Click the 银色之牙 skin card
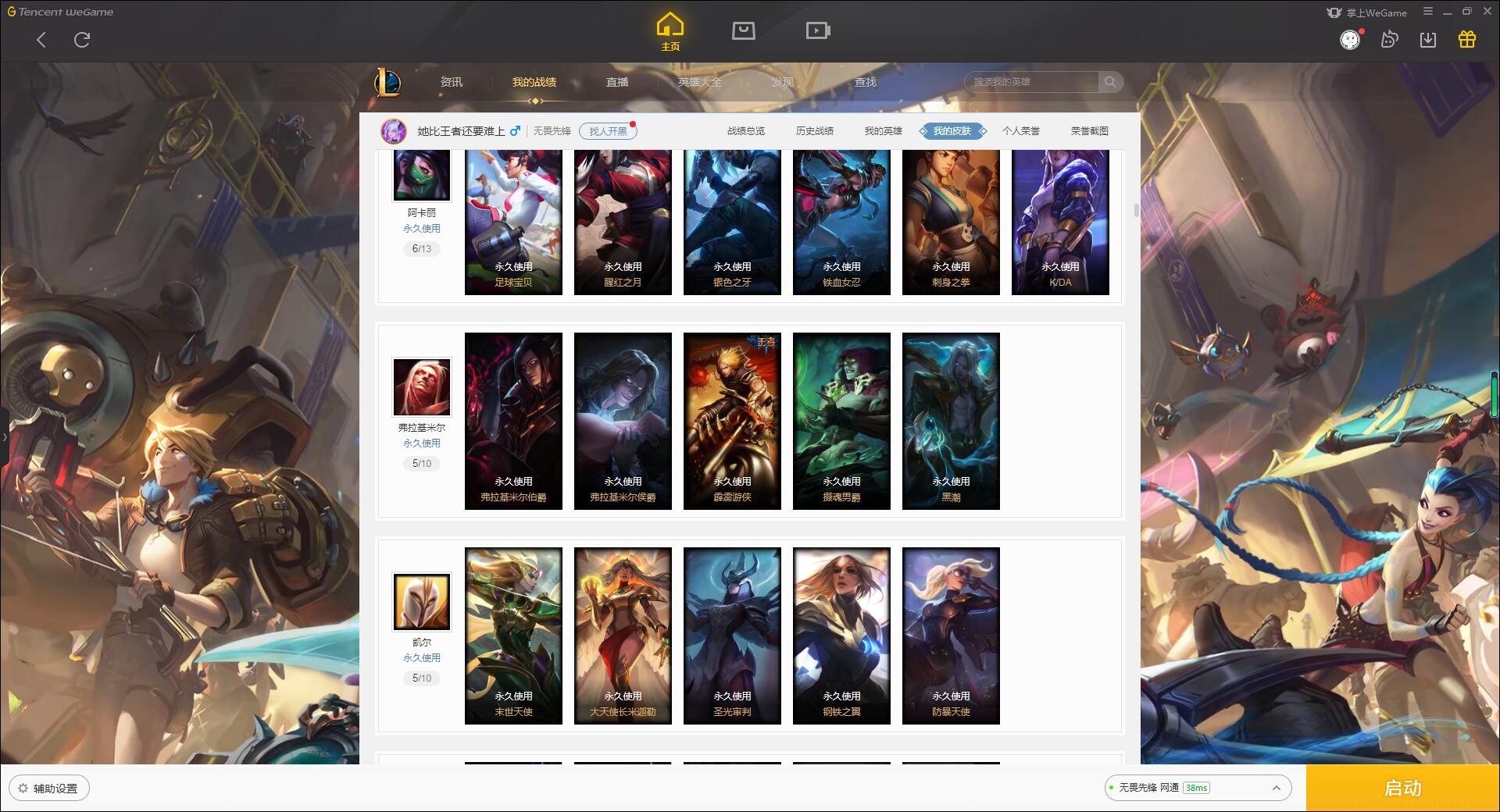Viewport: 1500px width, 812px height. click(x=732, y=223)
